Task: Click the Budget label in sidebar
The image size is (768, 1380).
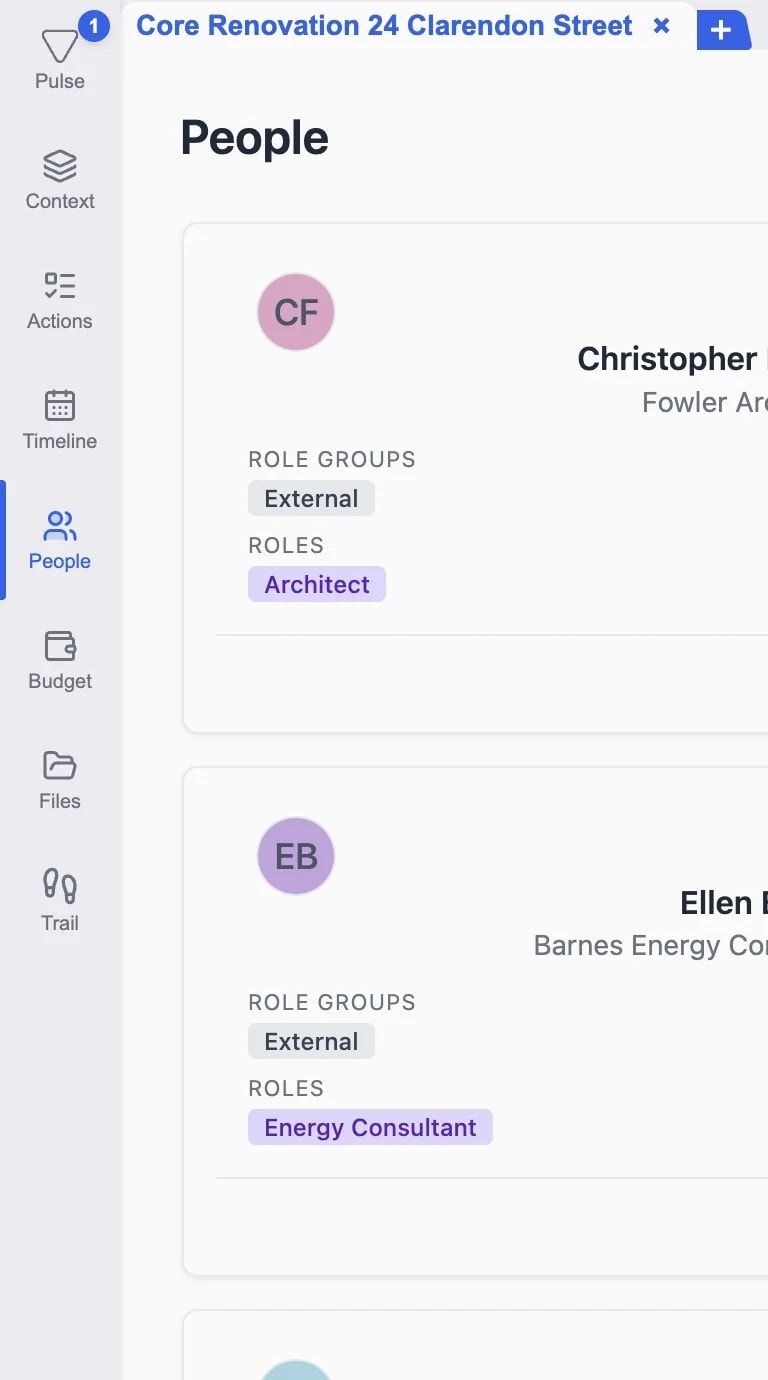Action: [60, 681]
